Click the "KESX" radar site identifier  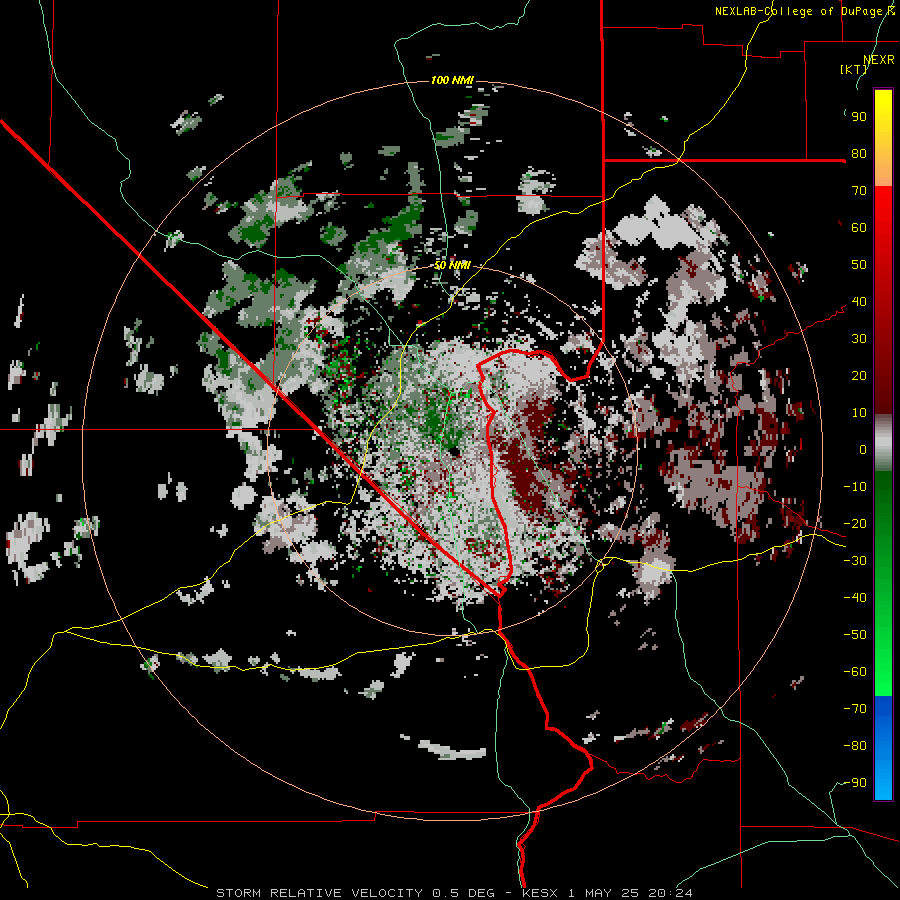click(540, 893)
